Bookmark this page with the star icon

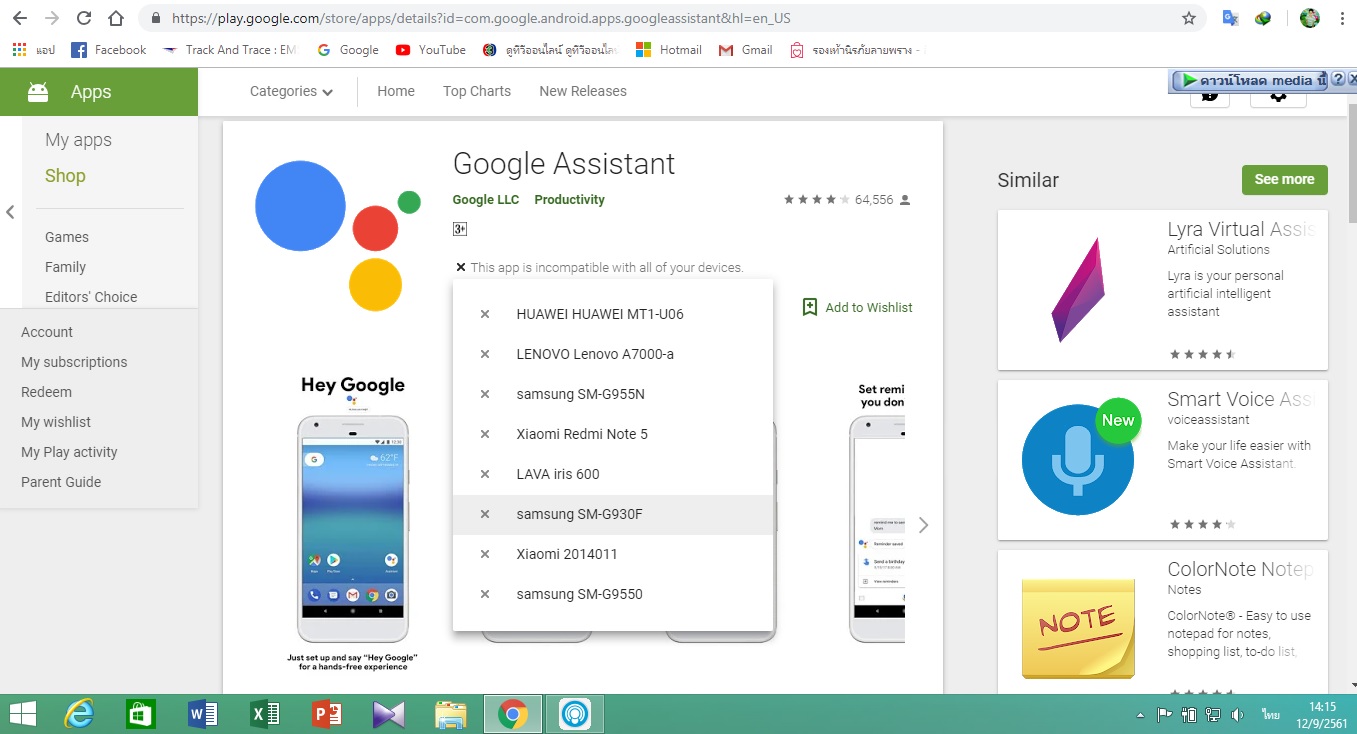point(1189,18)
